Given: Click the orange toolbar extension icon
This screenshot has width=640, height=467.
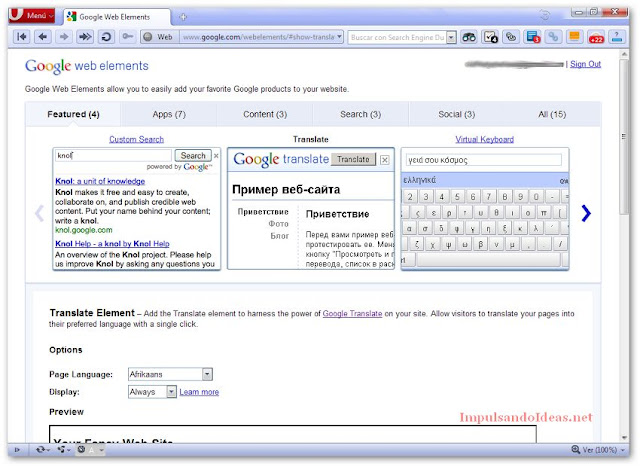Looking at the screenshot, I should [x=574, y=37].
